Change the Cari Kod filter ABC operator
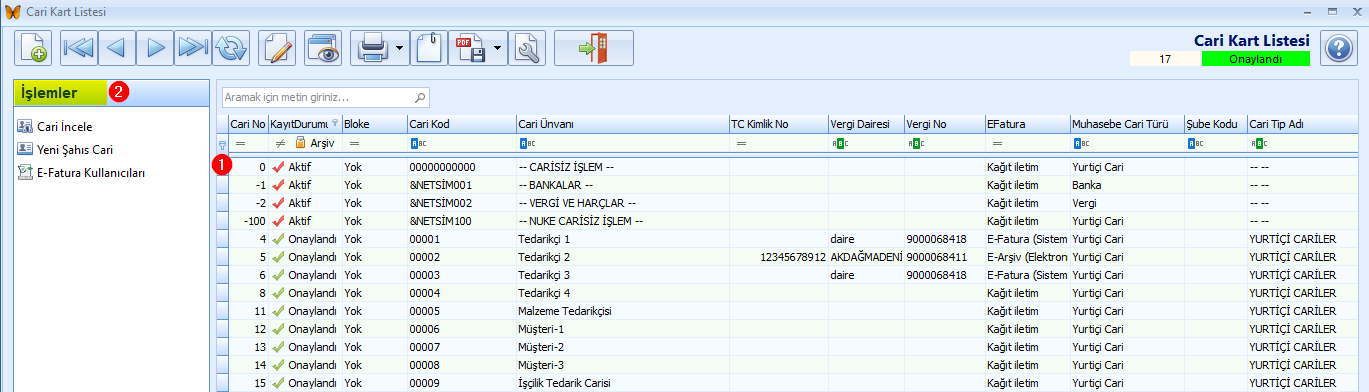This screenshot has height=392, width=1369. [x=419, y=143]
